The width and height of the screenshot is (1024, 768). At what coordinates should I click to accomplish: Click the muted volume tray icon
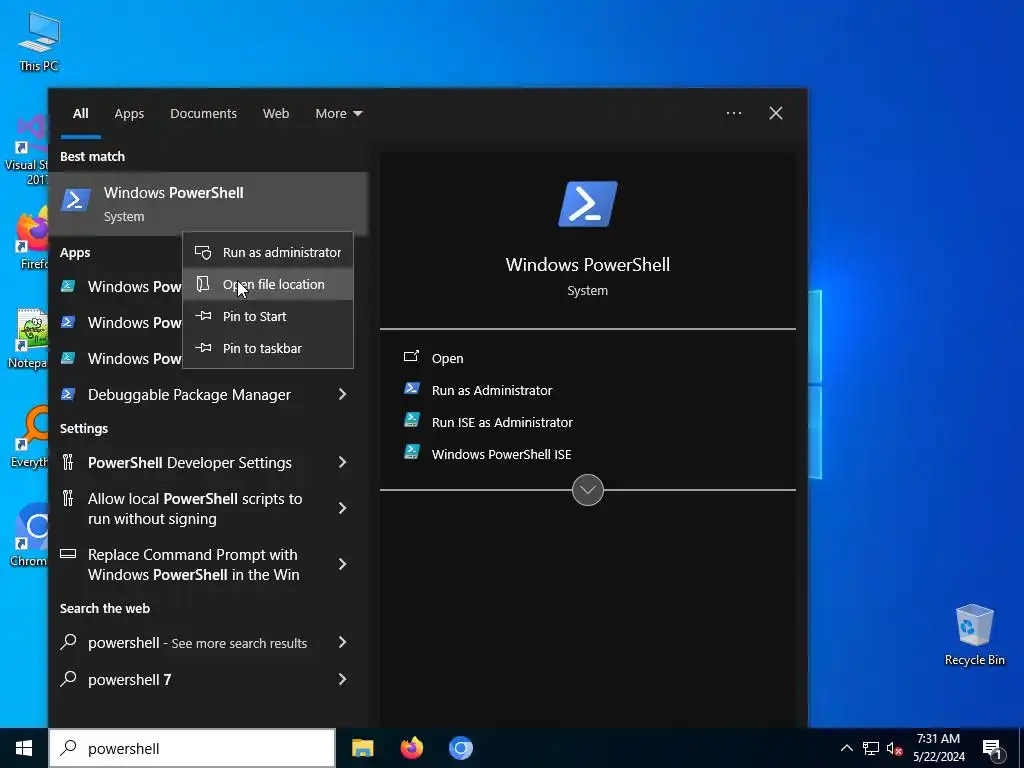[x=894, y=748]
